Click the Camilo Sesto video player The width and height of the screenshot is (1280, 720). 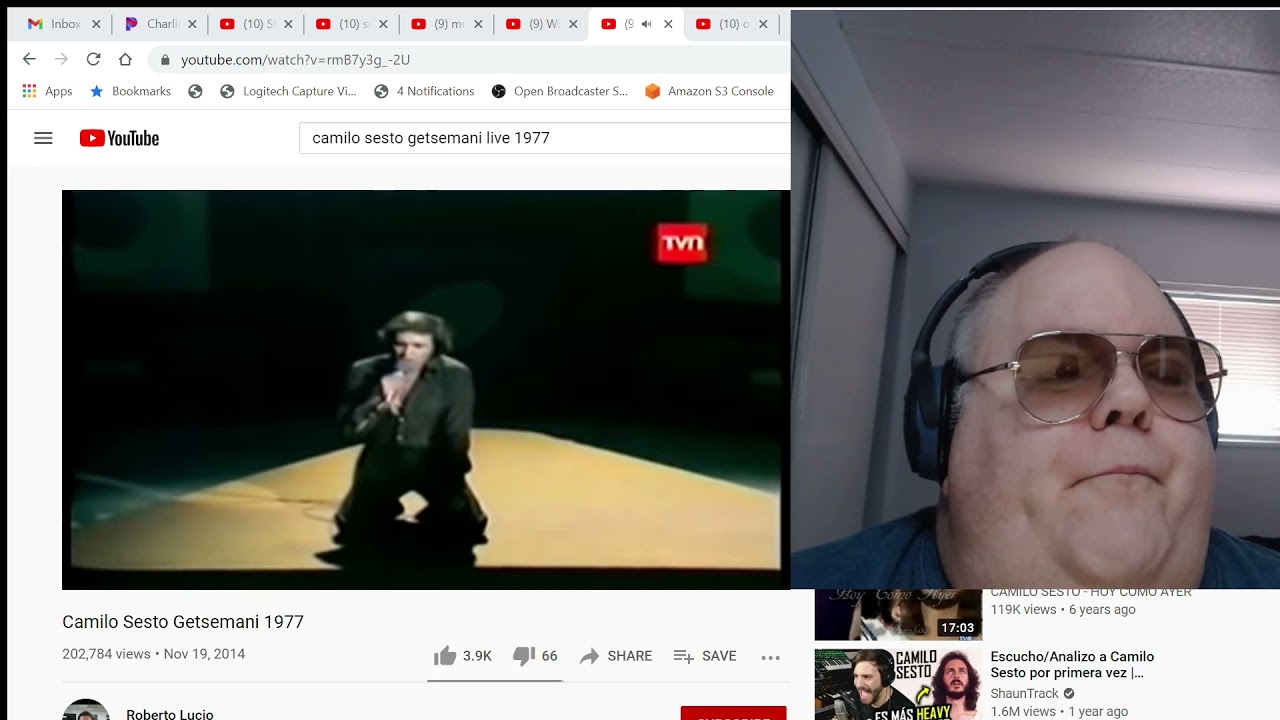click(426, 390)
